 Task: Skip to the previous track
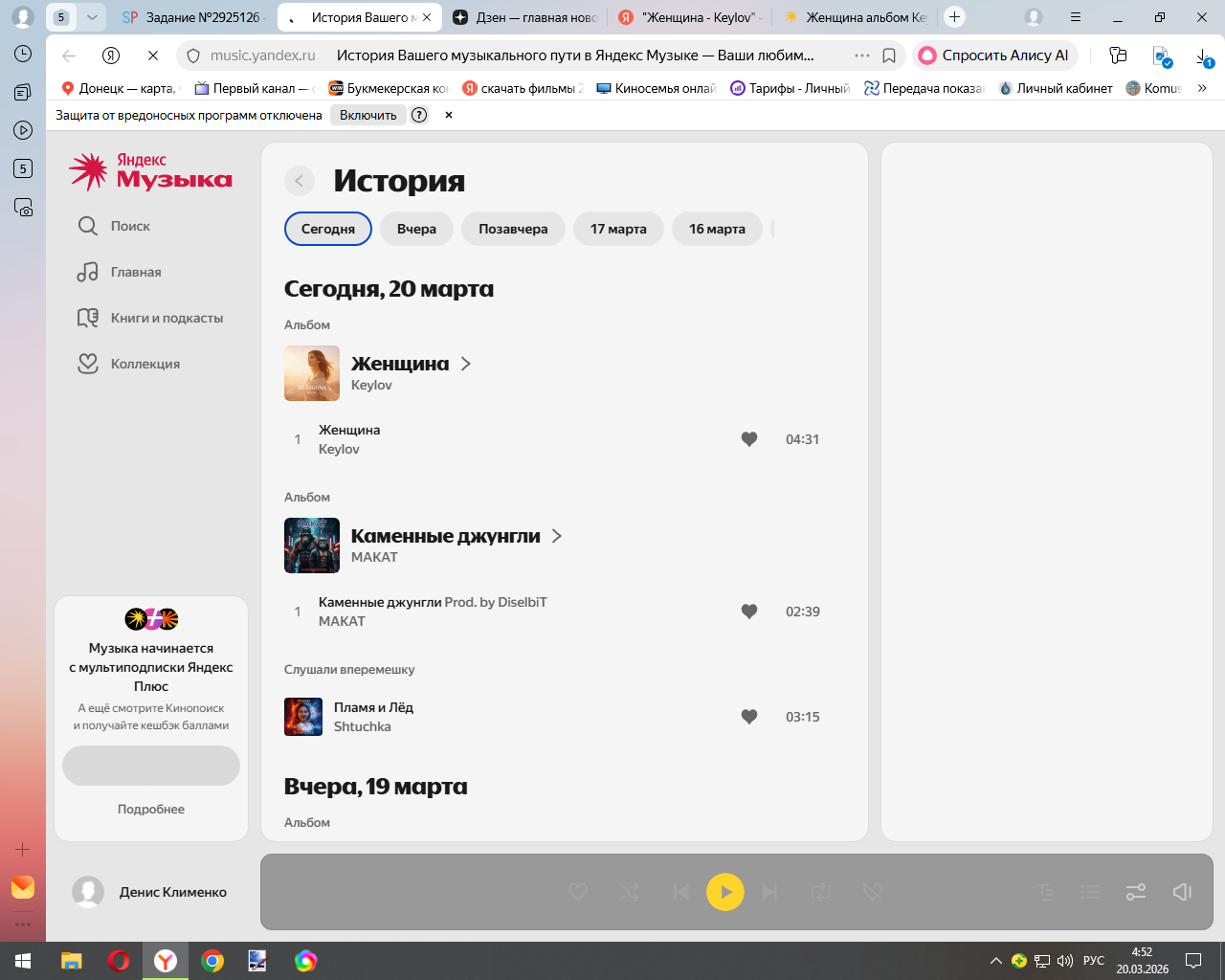pyautogui.click(x=680, y=892)
